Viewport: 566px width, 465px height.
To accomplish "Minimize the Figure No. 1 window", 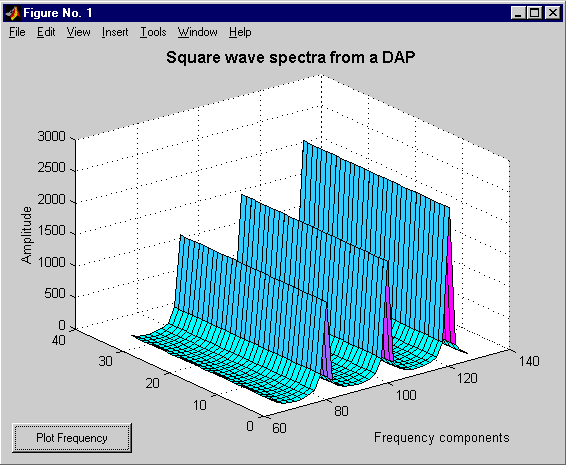I will pyautogui.click(x=518, y=13).
